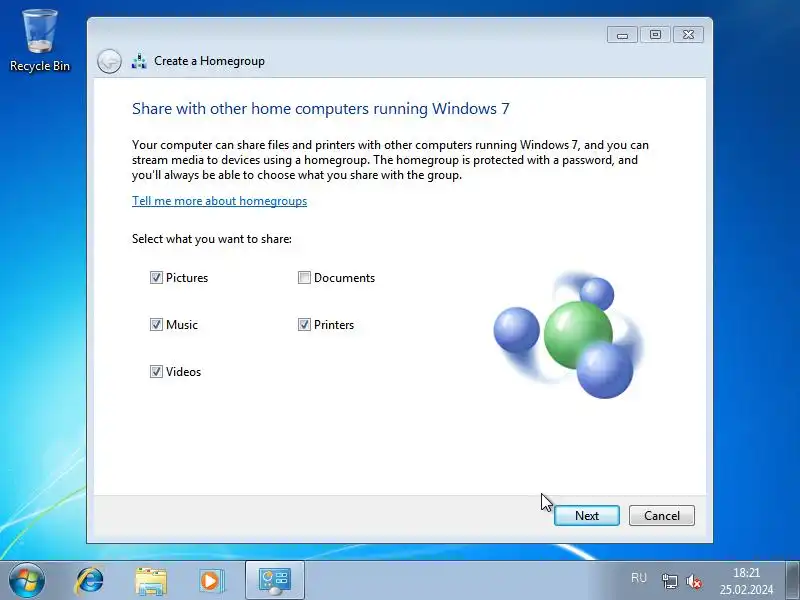Image resolution: width=800 pixels, height=600 pixels.
Task: Uncheck the Pictures checkbox
Action: (156, 278)
